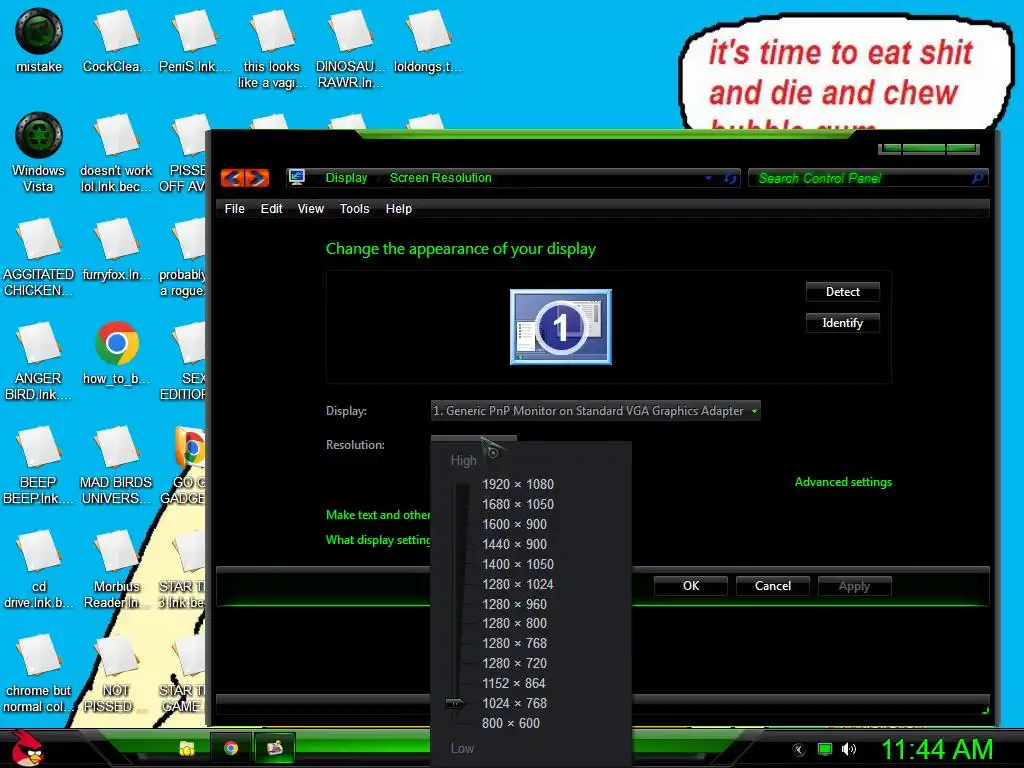This screenshot has width=1024, height=768.
Task: Click the resolution slider handle at 1024 × 768
Action: [x=455, y=703]
